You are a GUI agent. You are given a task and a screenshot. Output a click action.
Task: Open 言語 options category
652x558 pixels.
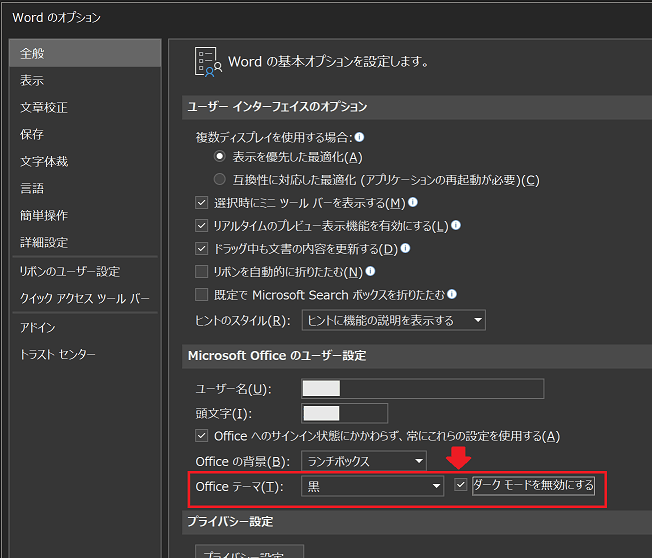tap(85, 188)
